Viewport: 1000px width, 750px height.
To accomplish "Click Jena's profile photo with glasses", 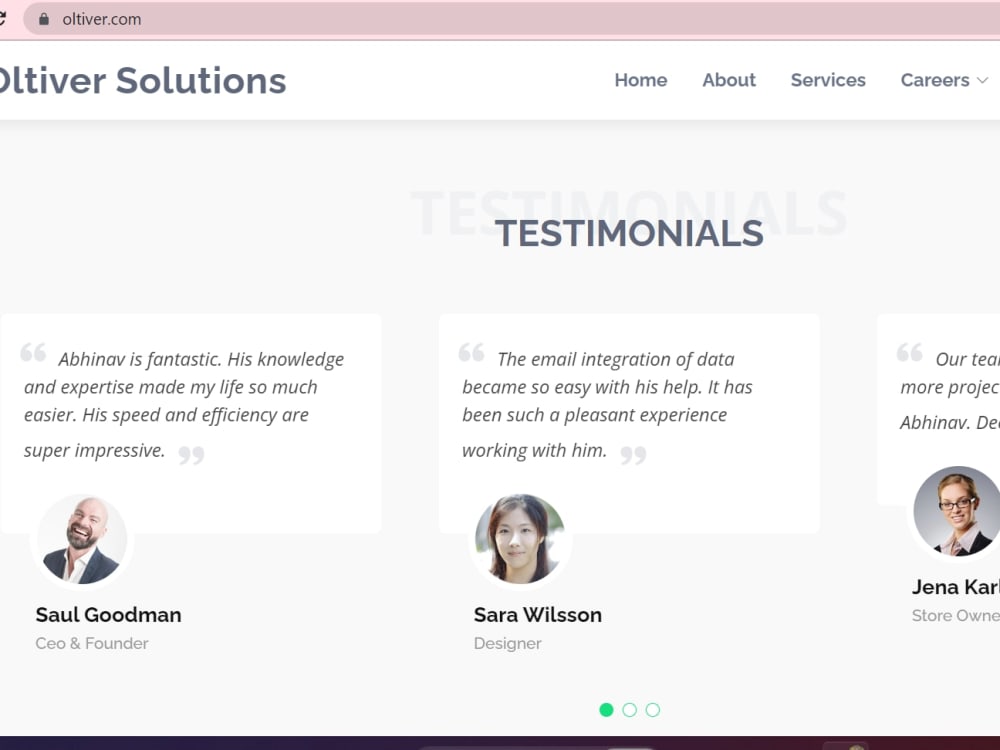I will pyautogui.click(x=957, y=511).
